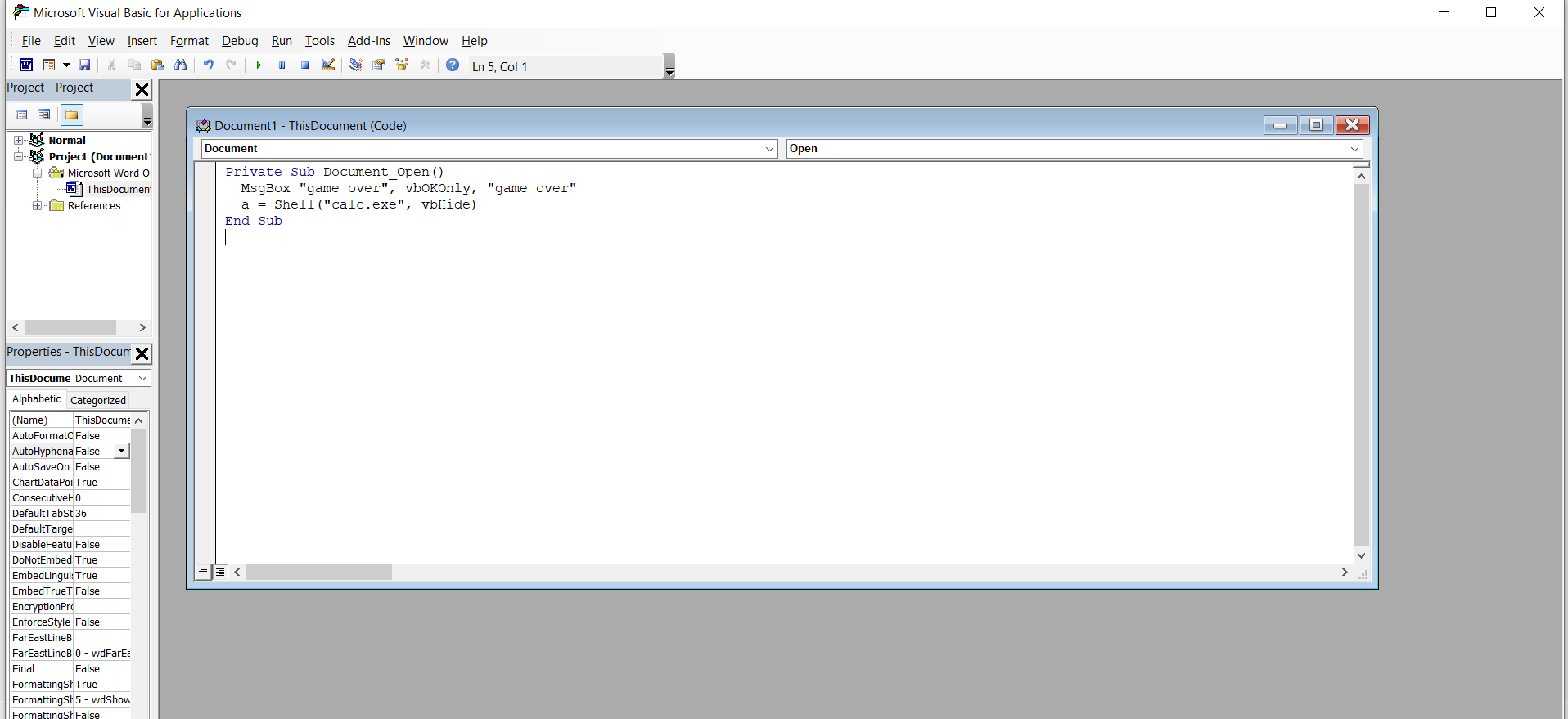
Task: Click the View Microsoft Word icon
Action: coord(26,65)
